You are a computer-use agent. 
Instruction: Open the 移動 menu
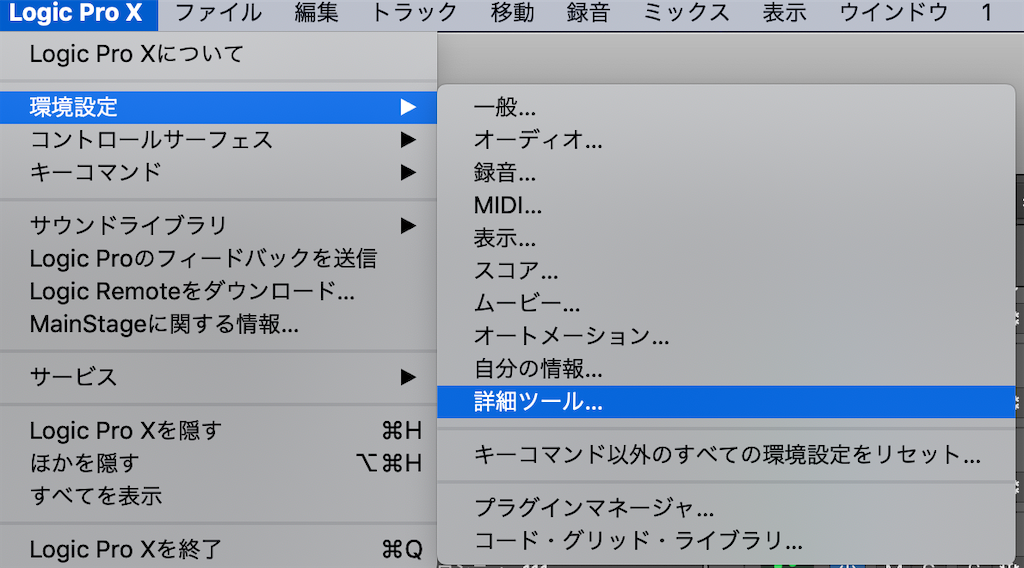click(x=512, y=14)
